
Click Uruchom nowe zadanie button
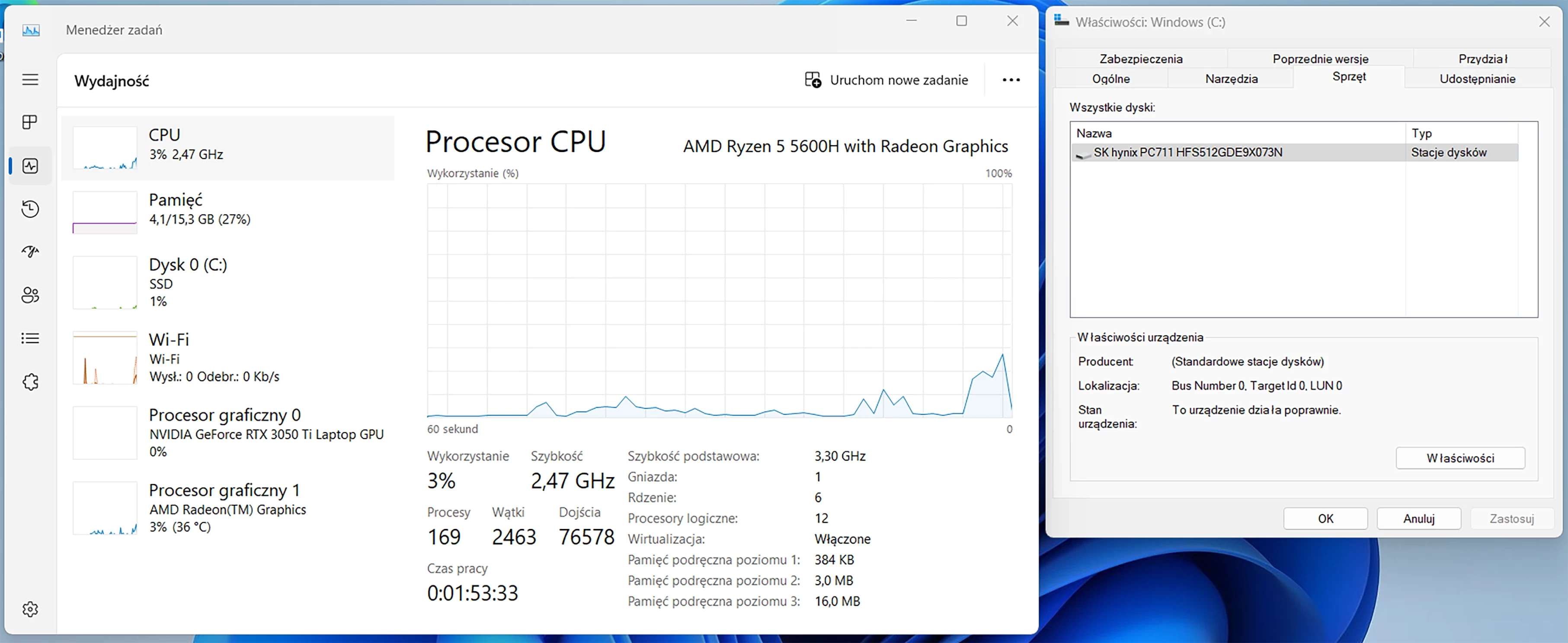886,80
